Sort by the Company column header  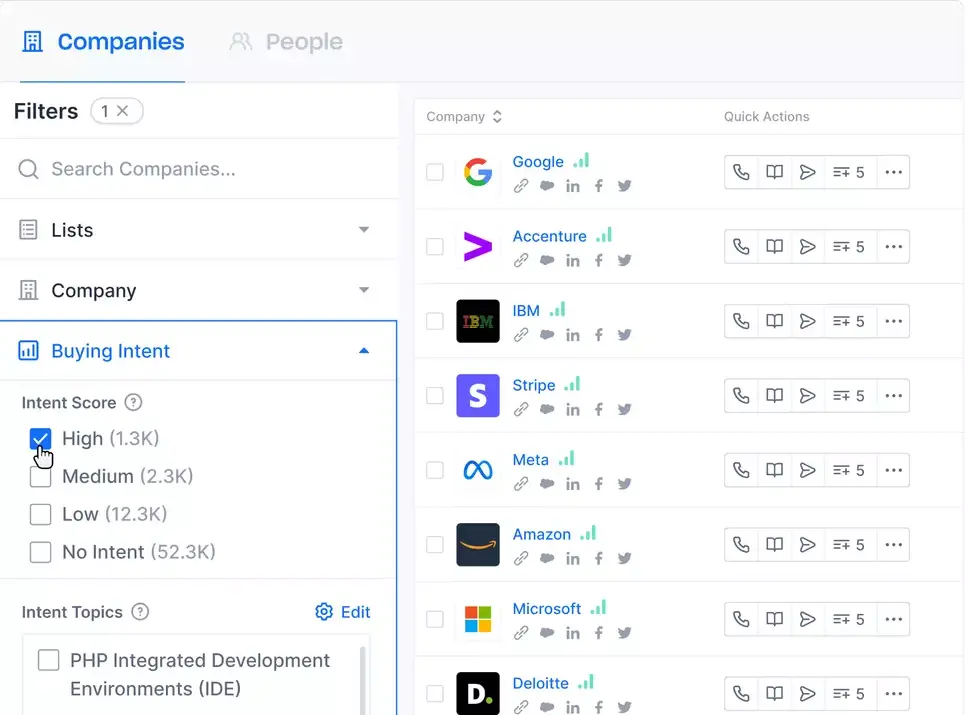(464, 117)
